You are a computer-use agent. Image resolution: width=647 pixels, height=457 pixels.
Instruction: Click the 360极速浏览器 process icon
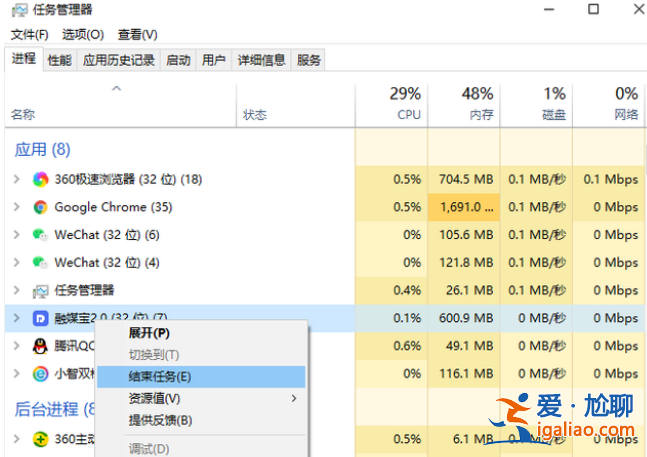[40, 180]
